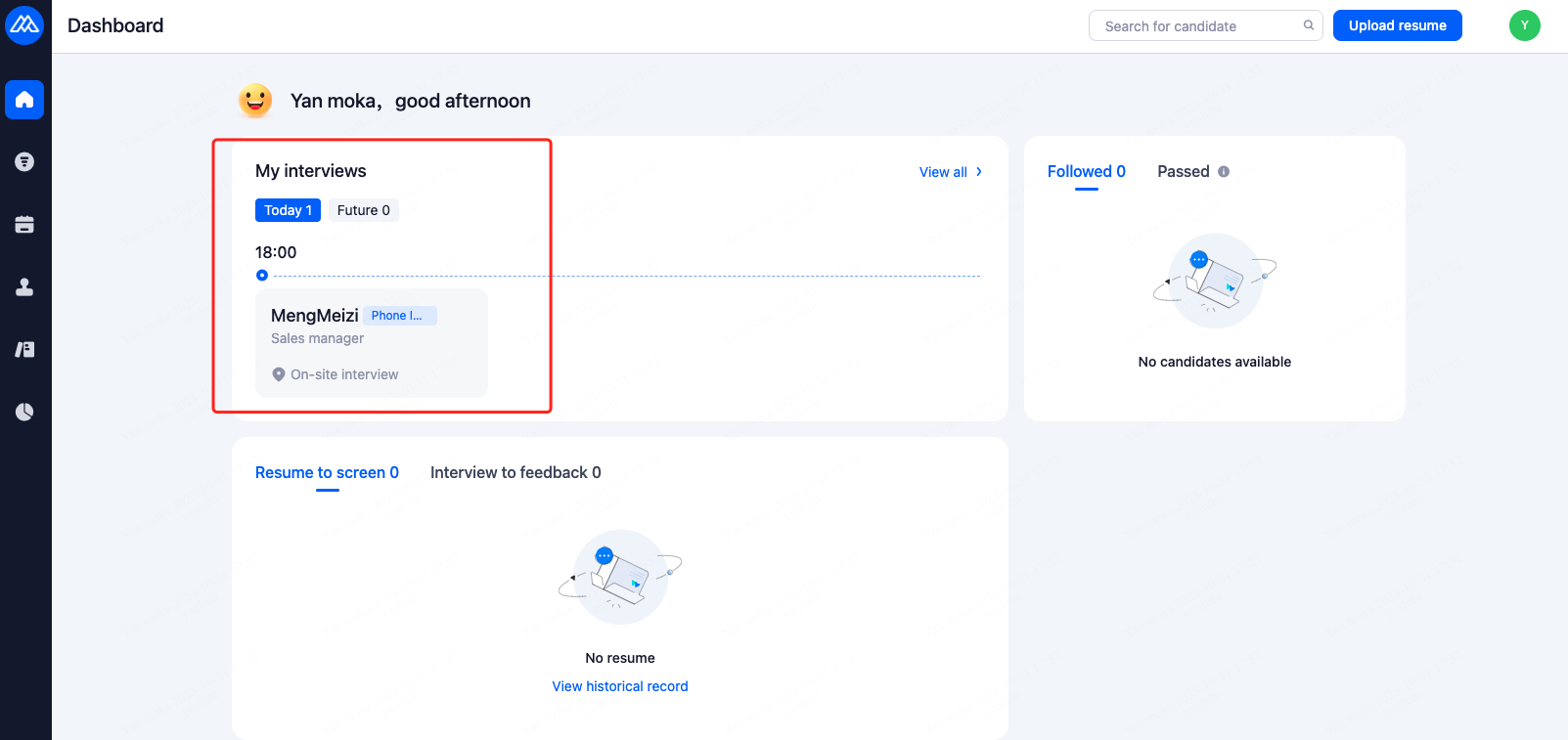Image resolution: width=1568 pixels, height=740 pixels.
Task: Click the info icon beside Passed
Action: [1224, 172]
